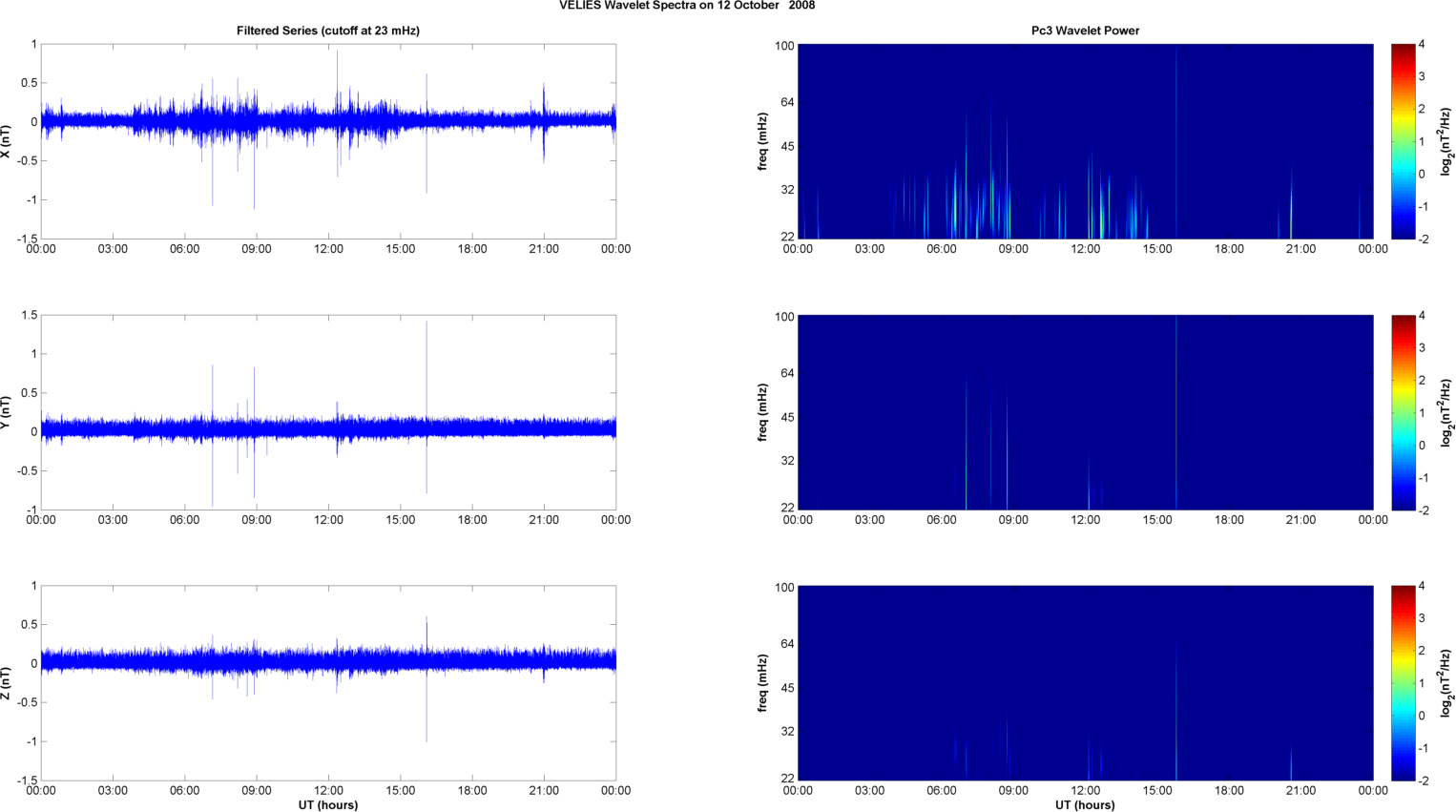This screenshot has width=1456, height=812.
Task: Click the '45' frequency tick on the bottom wavelet plot
Action: (x=788, y=688)
